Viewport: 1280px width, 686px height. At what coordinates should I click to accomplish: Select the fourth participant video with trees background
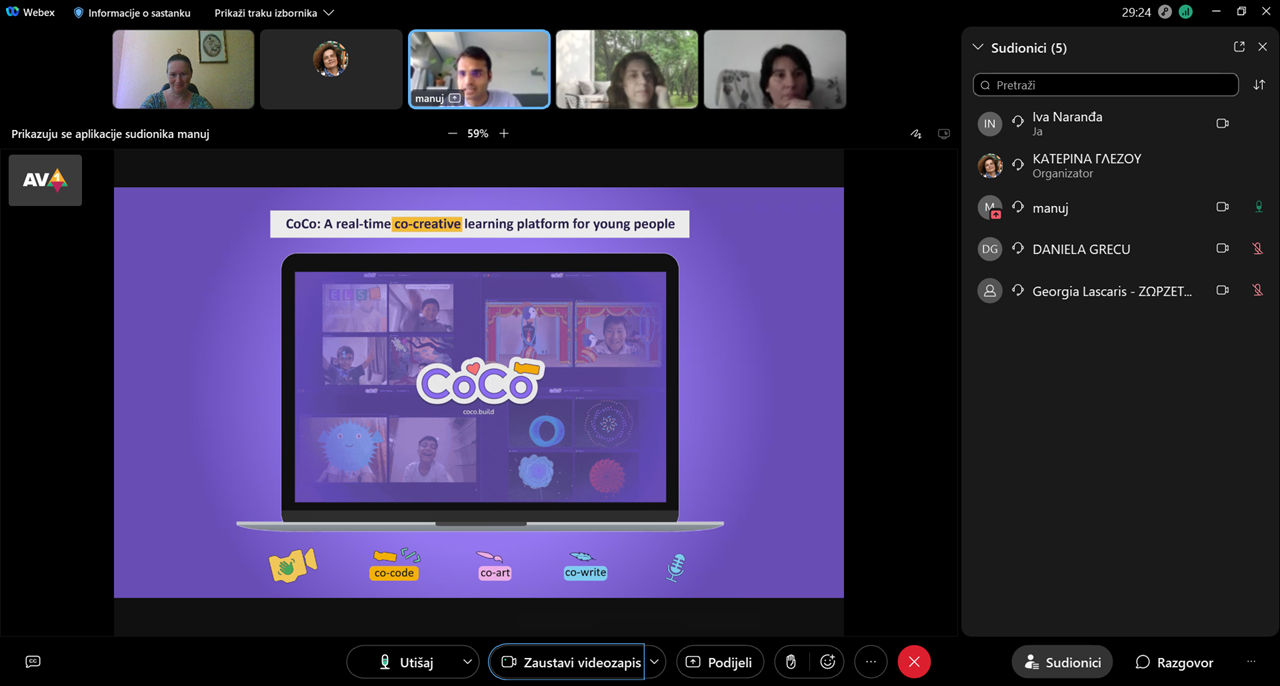tap(627, 69)
